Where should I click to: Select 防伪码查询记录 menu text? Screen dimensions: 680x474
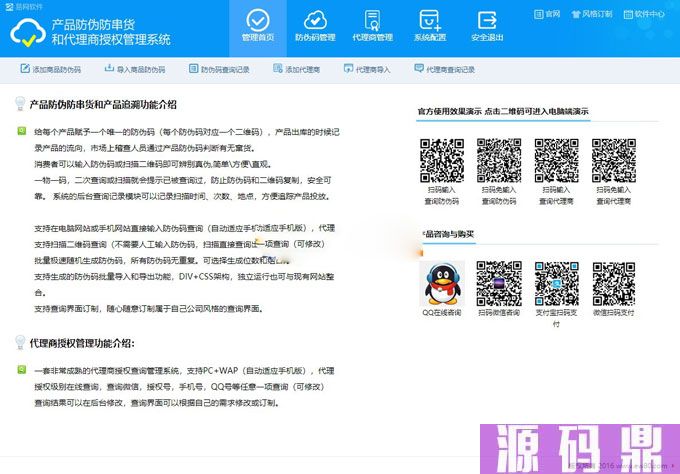tap(225, 69)
